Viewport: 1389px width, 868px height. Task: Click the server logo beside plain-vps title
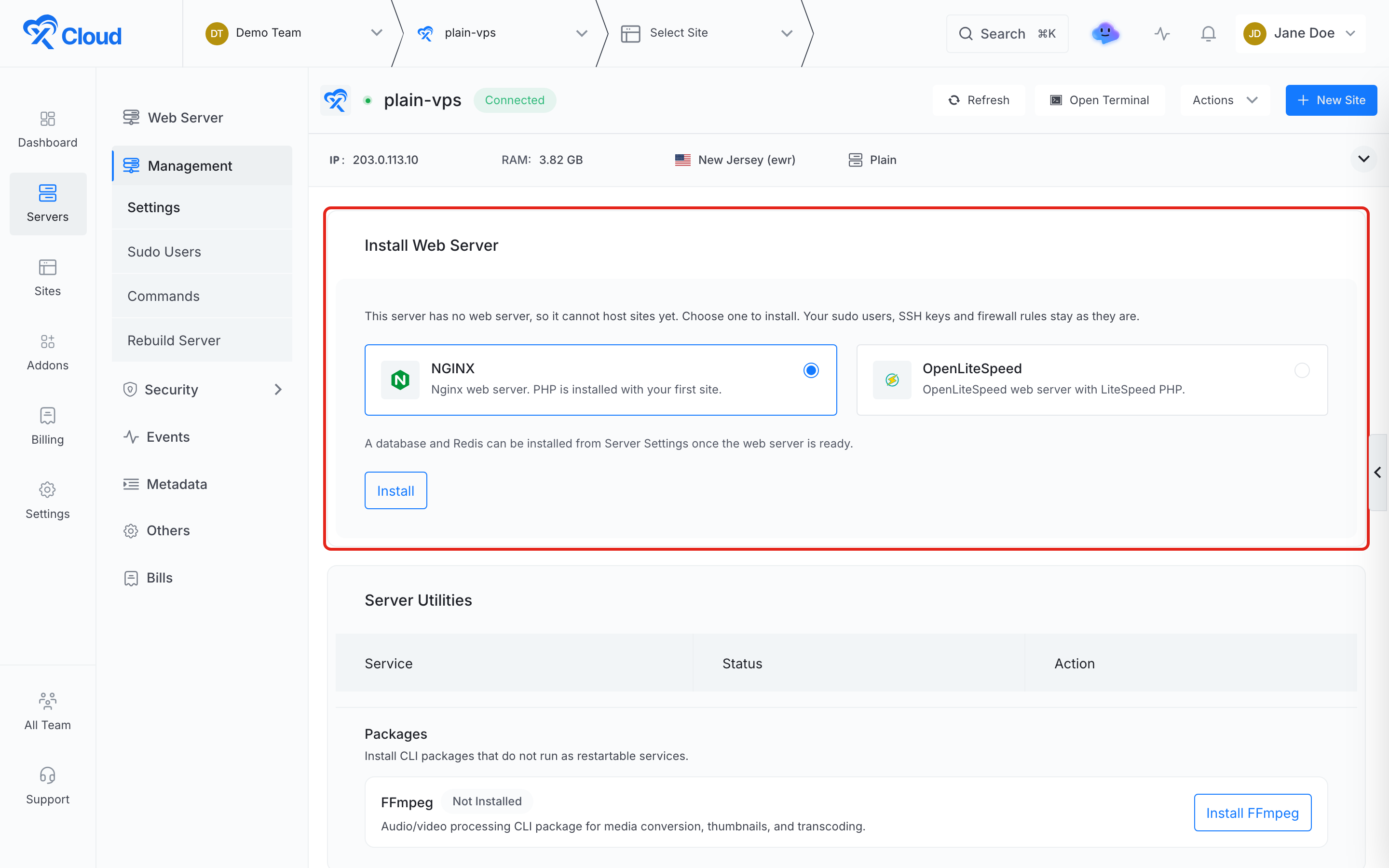click(336, 100)
